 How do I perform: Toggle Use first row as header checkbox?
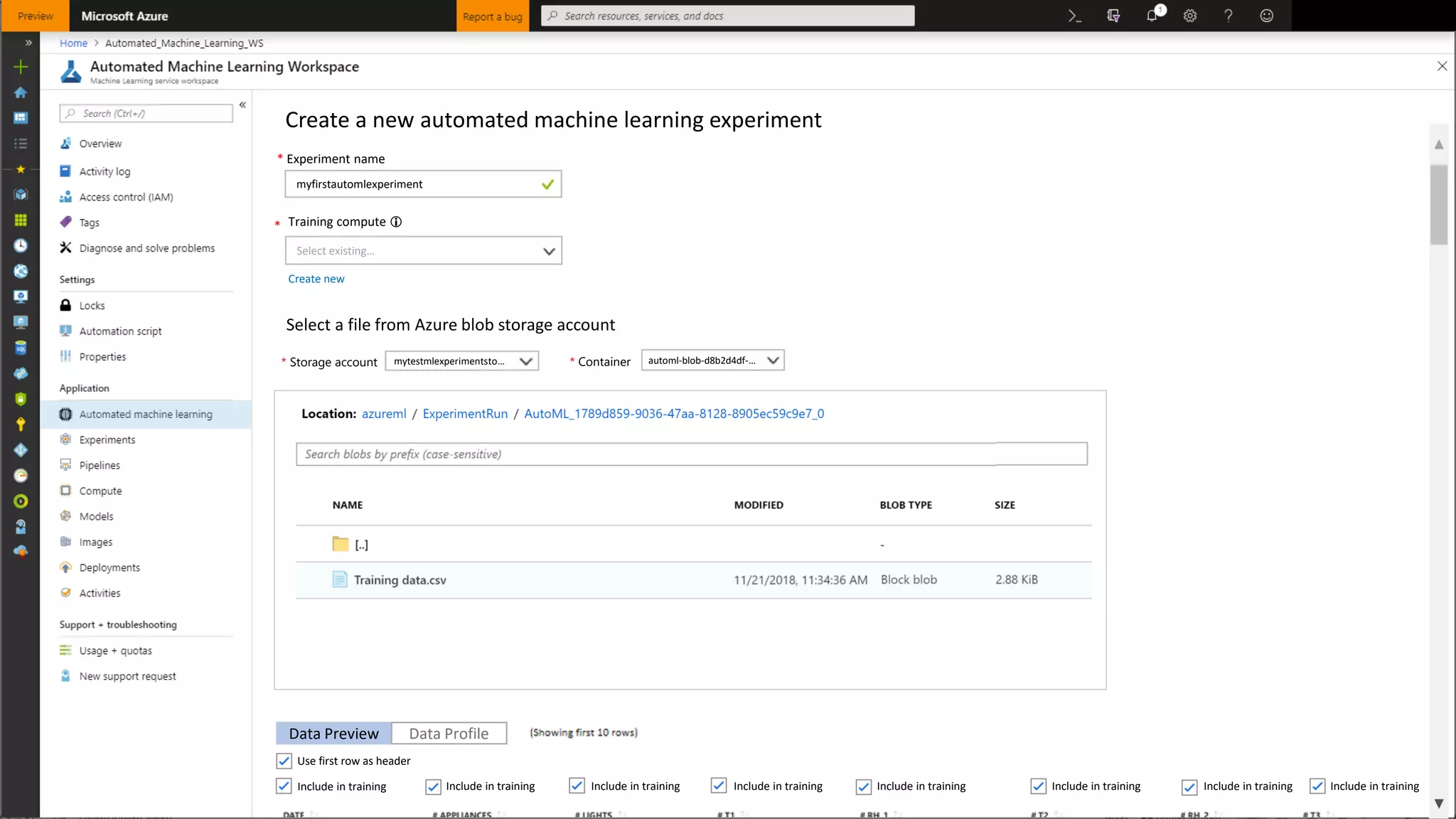(284, 761)
